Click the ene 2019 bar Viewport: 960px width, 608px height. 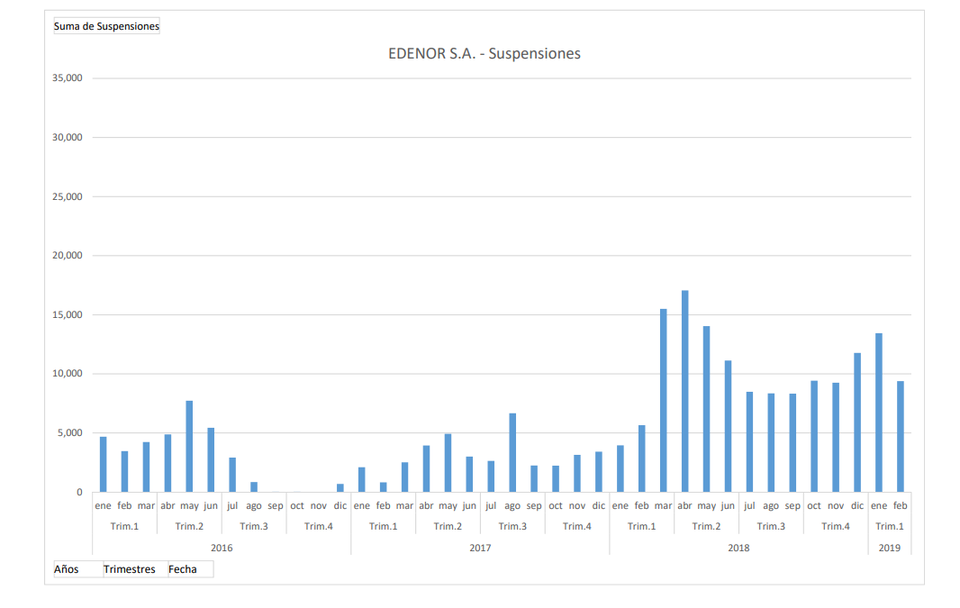click(x=879, y=413)
